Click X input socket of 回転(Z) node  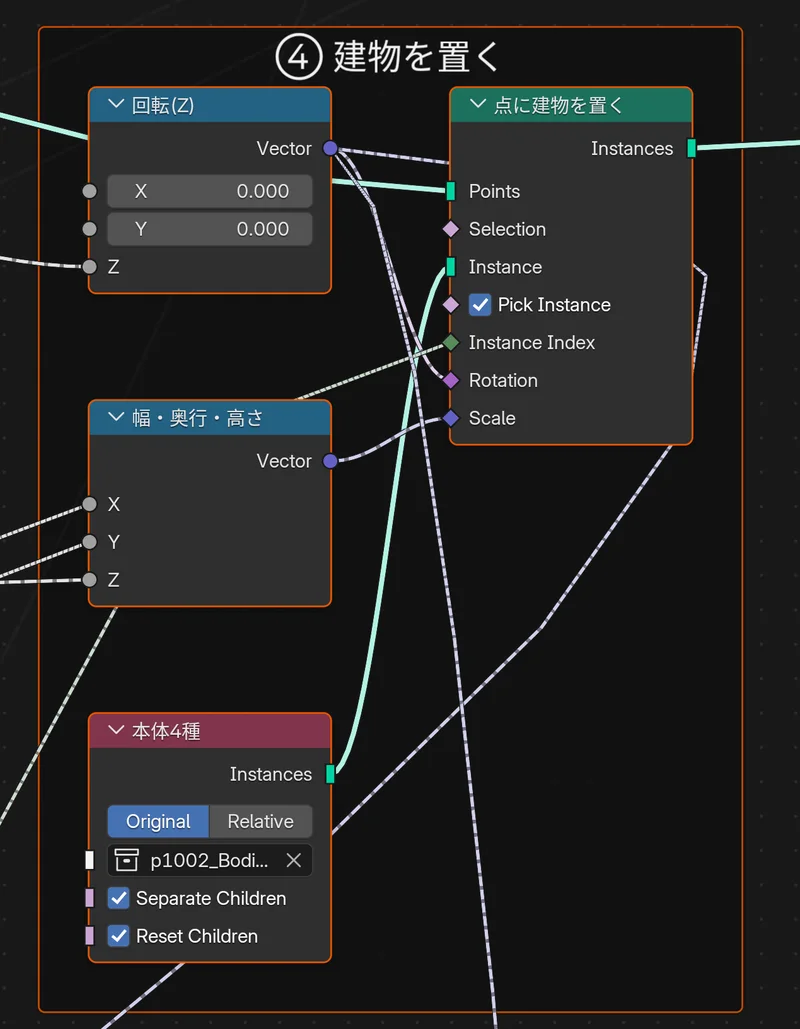click(x=89, y=191)
